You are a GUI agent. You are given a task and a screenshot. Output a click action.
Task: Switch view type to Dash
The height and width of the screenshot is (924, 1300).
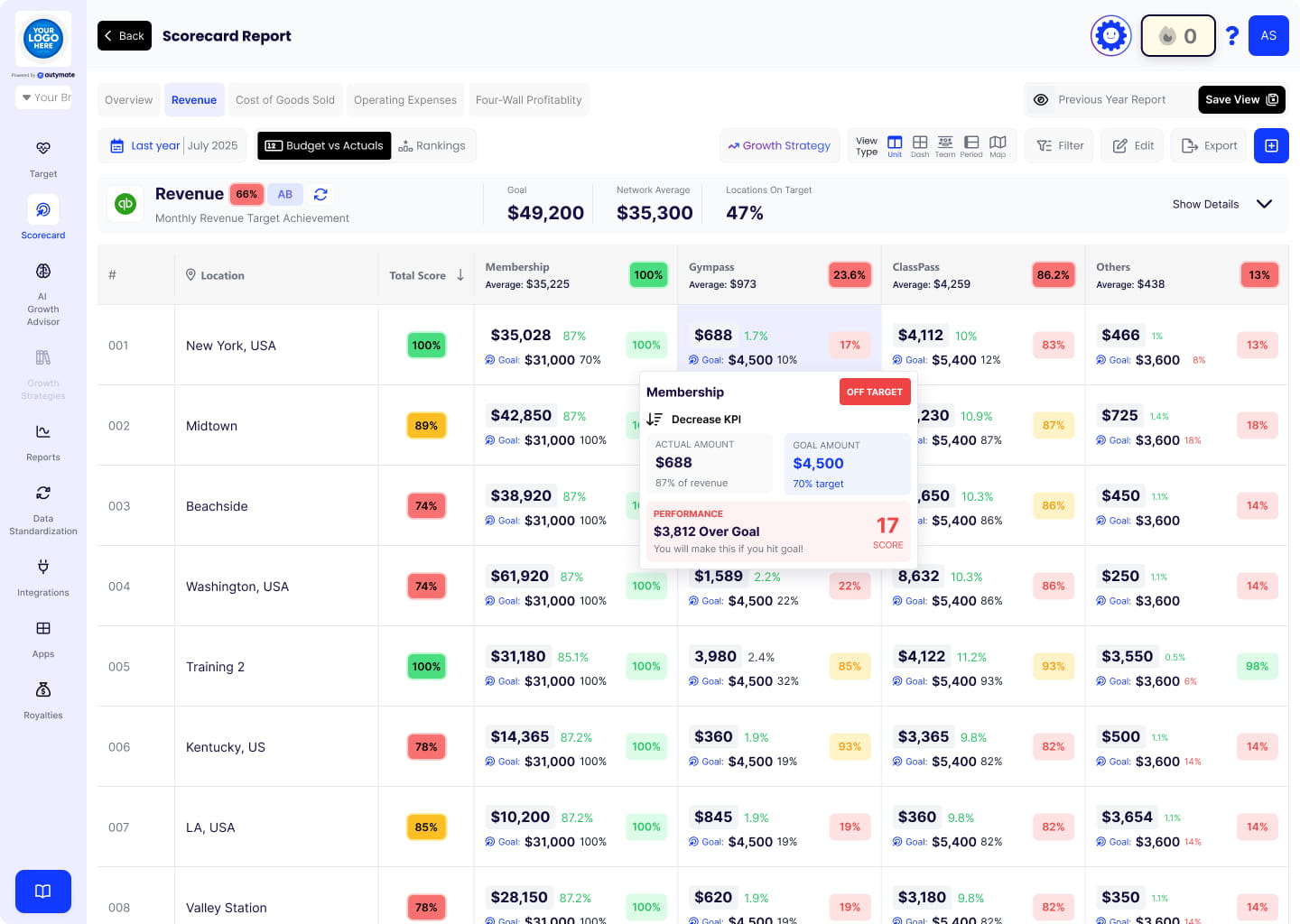coord(920,145)
